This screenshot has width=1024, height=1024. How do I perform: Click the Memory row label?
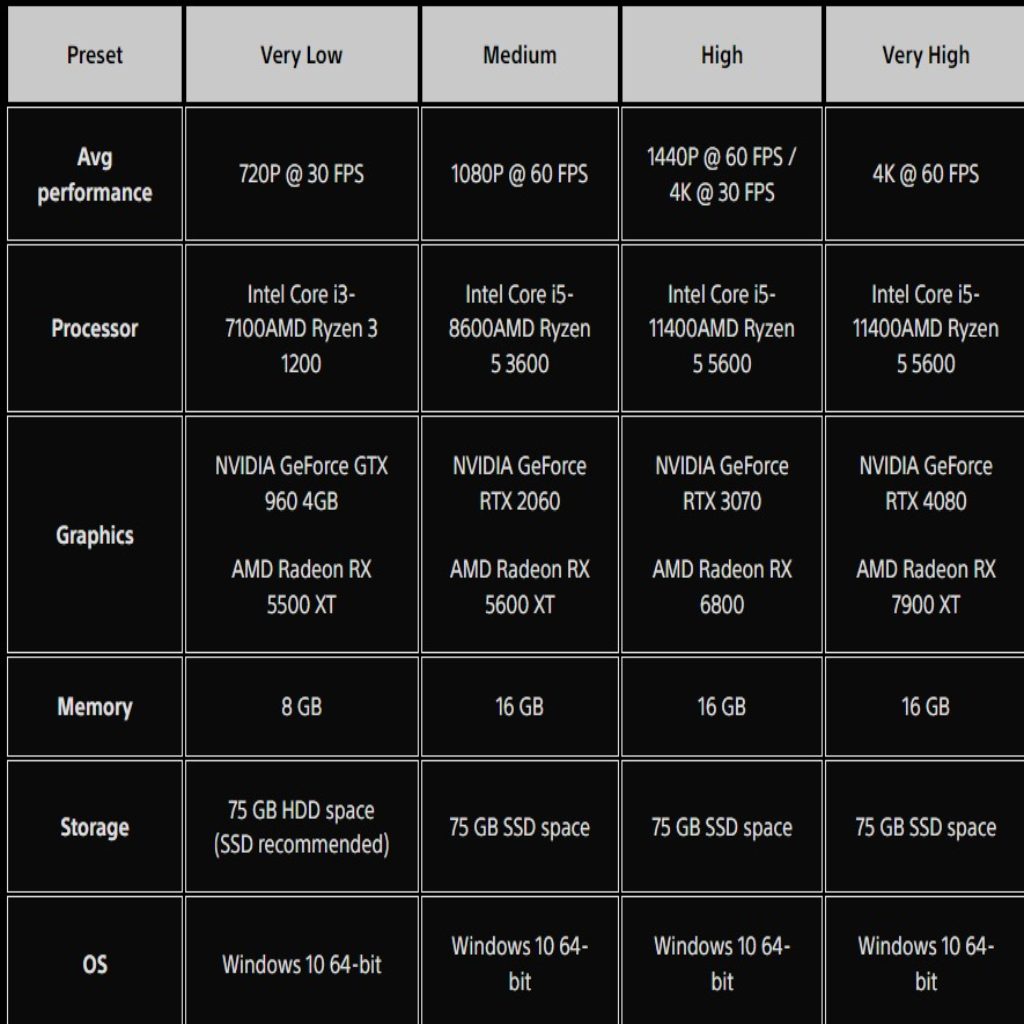click(94, 707)
